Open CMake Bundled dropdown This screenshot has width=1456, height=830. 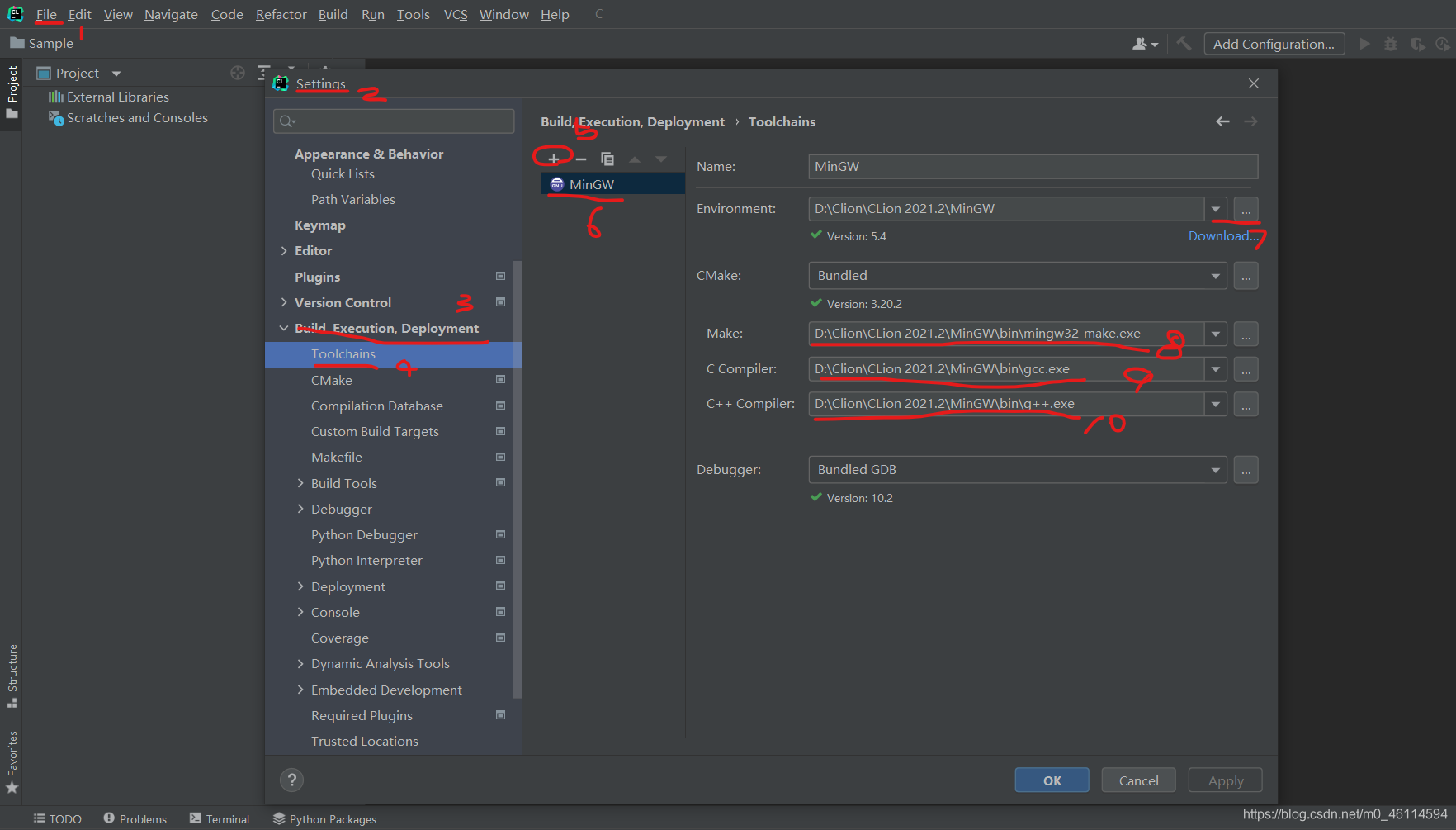[x=1215, y=276]
